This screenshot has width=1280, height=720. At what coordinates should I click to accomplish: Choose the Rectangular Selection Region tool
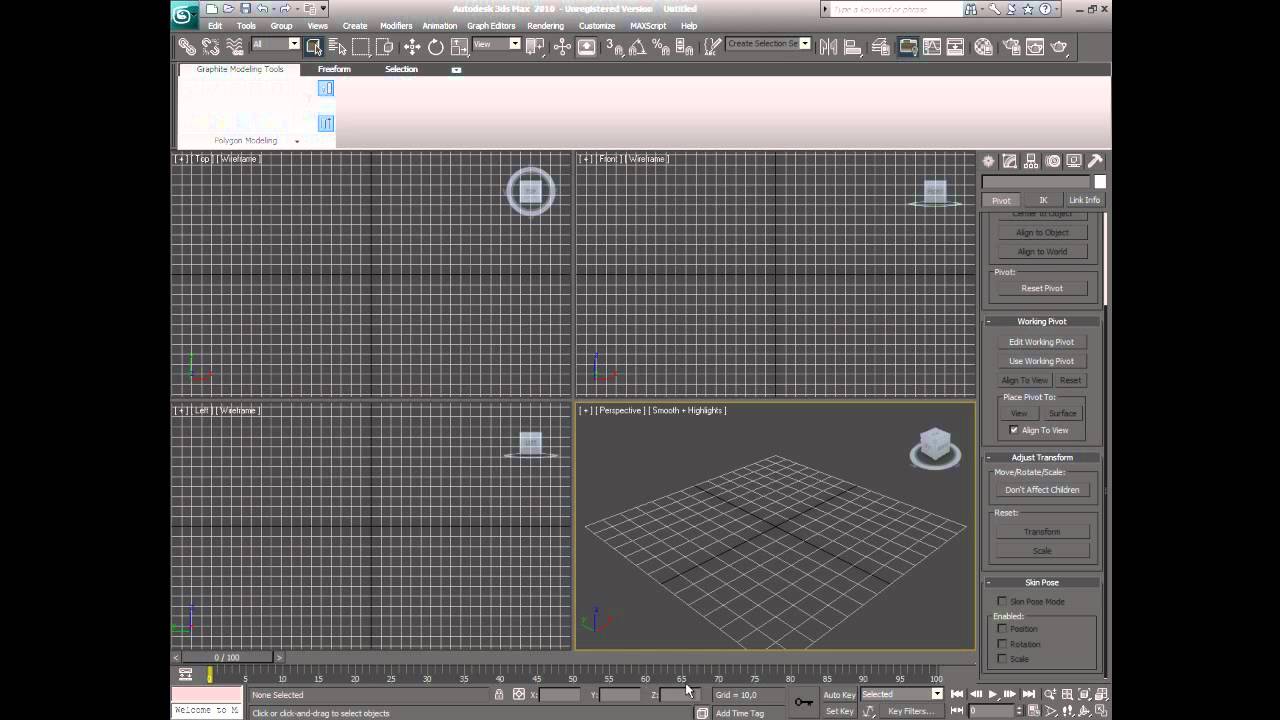coord(361,46)
